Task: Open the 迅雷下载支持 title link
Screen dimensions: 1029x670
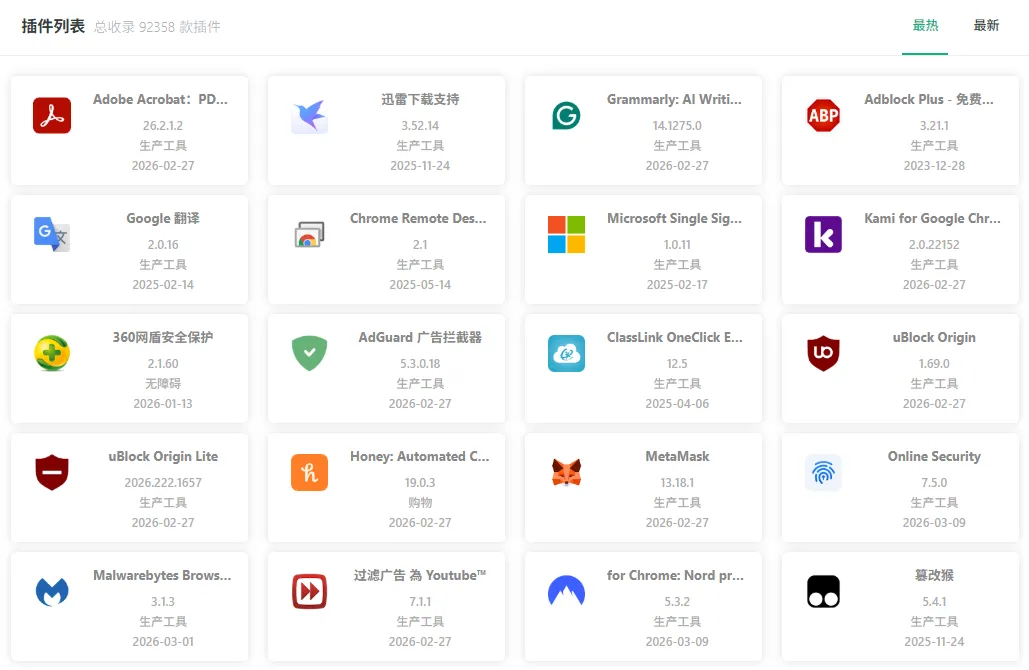Action: click(420, 99)
